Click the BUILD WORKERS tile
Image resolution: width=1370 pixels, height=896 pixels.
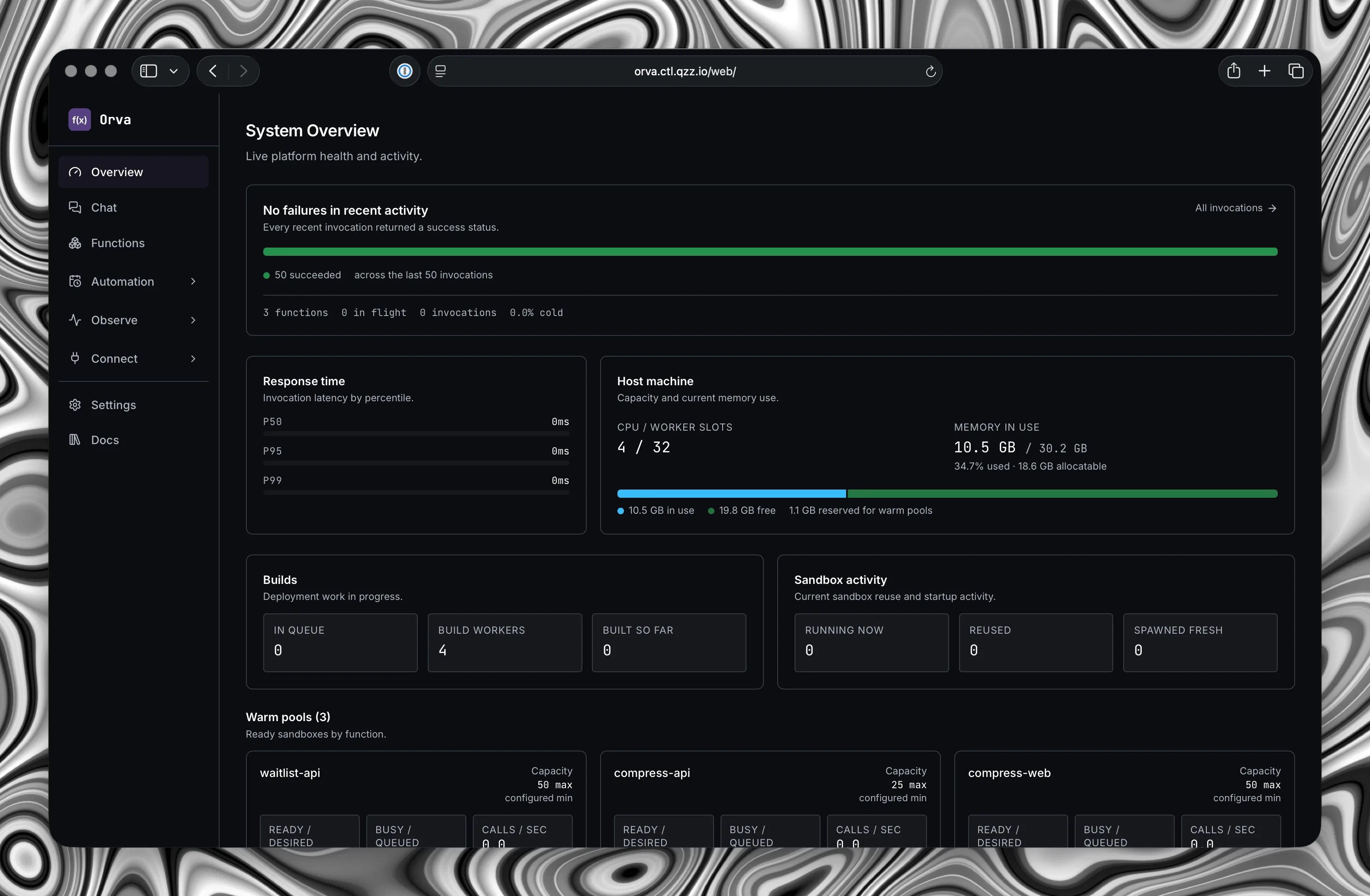[504, 642]
